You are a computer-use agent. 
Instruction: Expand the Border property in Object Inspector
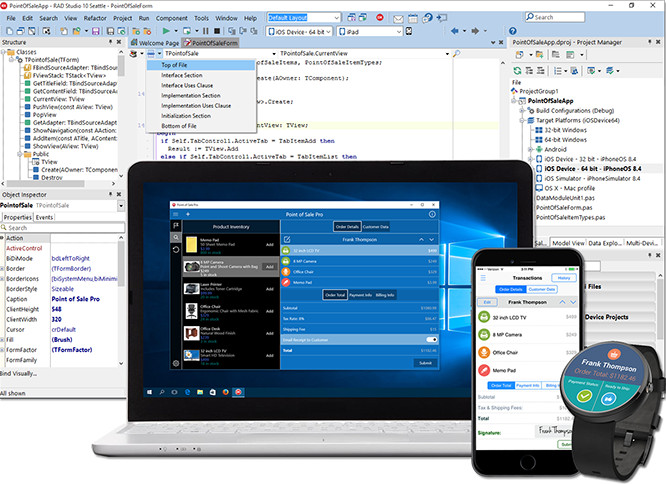pos(3,269)
